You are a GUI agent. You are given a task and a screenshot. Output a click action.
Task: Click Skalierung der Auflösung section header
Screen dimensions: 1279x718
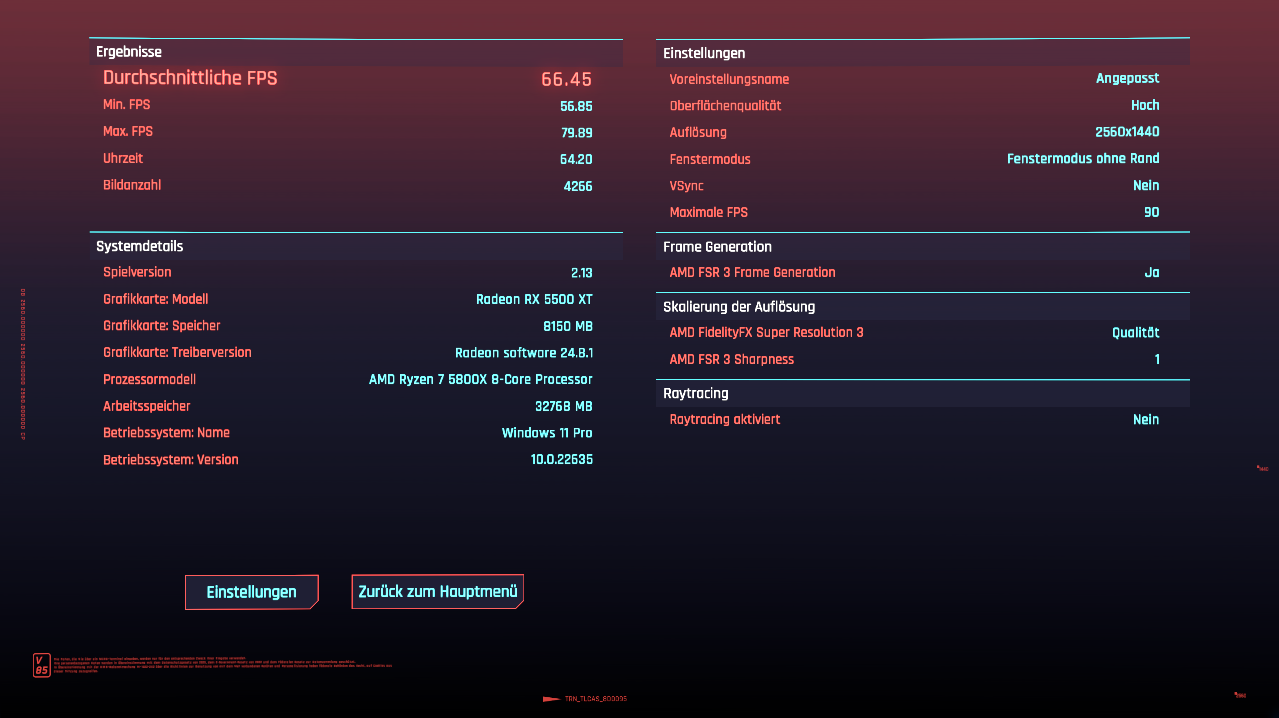tap(923, 307)
